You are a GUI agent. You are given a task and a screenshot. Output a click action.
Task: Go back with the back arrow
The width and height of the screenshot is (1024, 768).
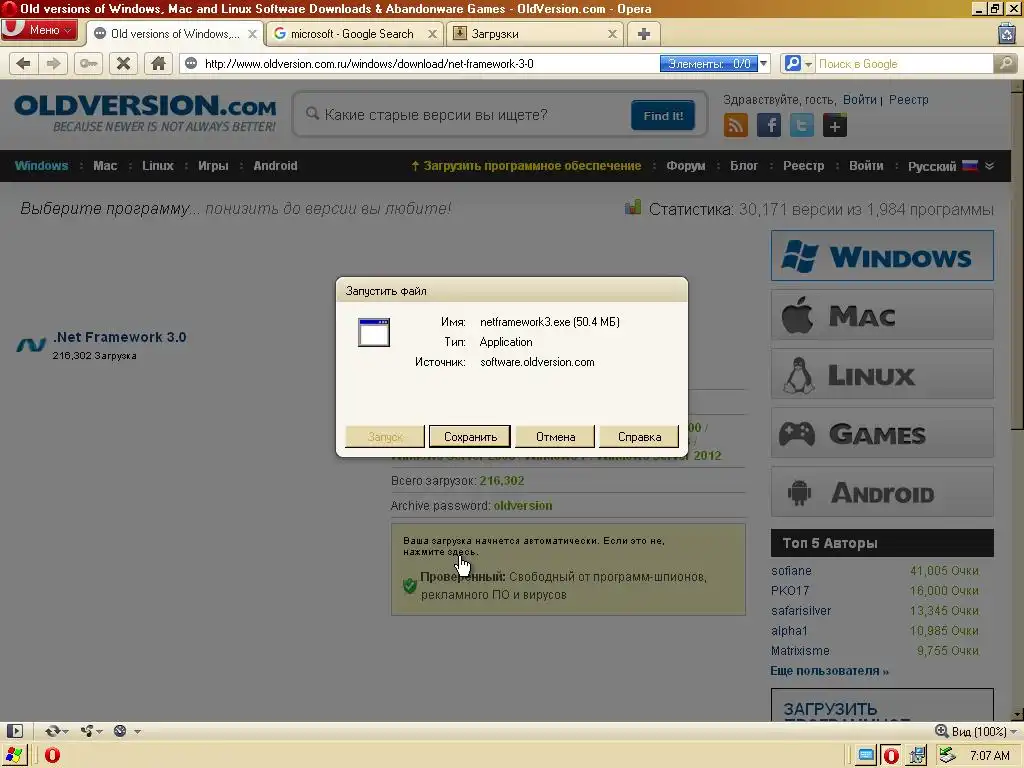(24, 64)
